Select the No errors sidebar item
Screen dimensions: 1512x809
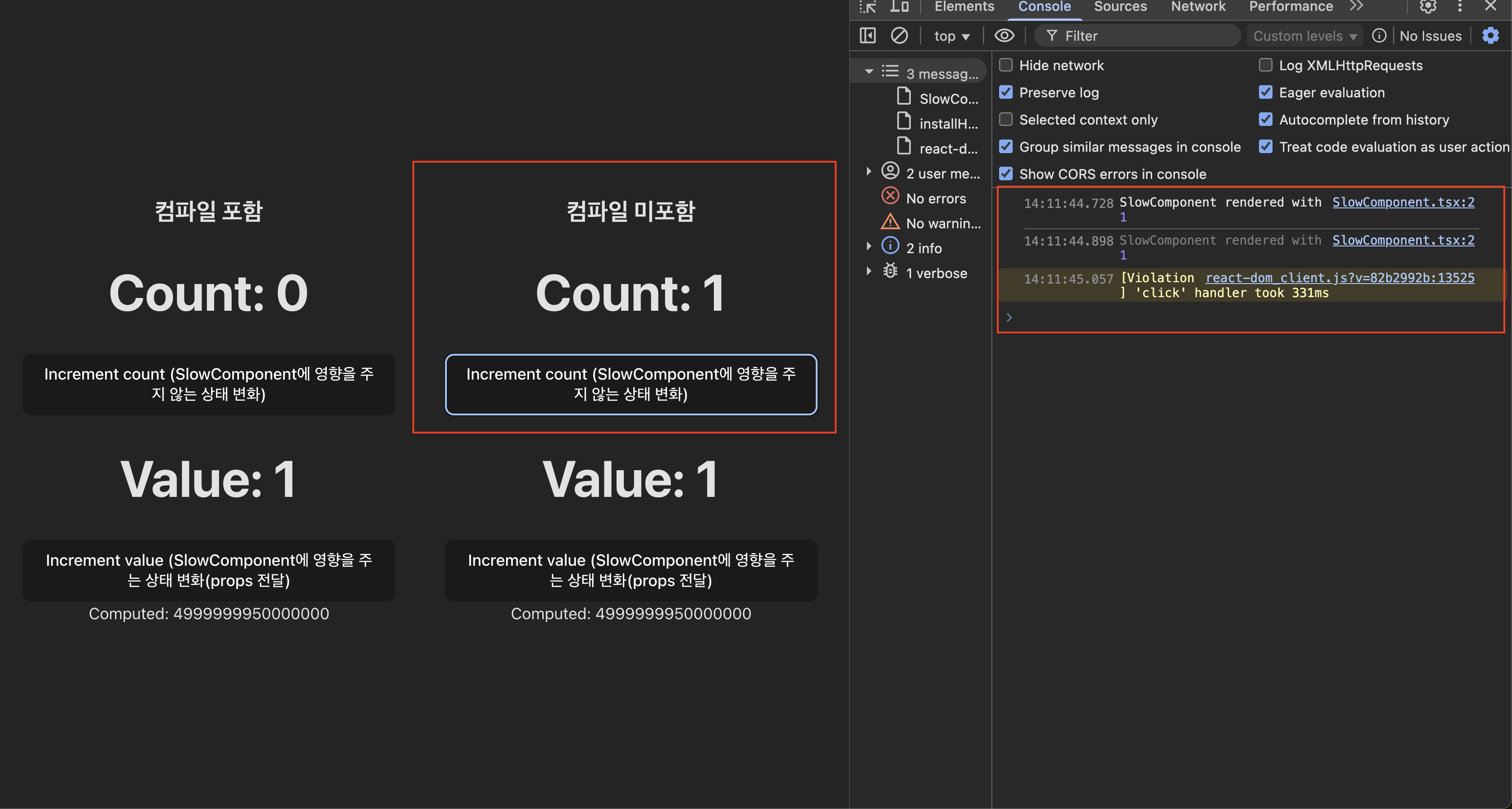pyautogui.click(x=935, y=198)
